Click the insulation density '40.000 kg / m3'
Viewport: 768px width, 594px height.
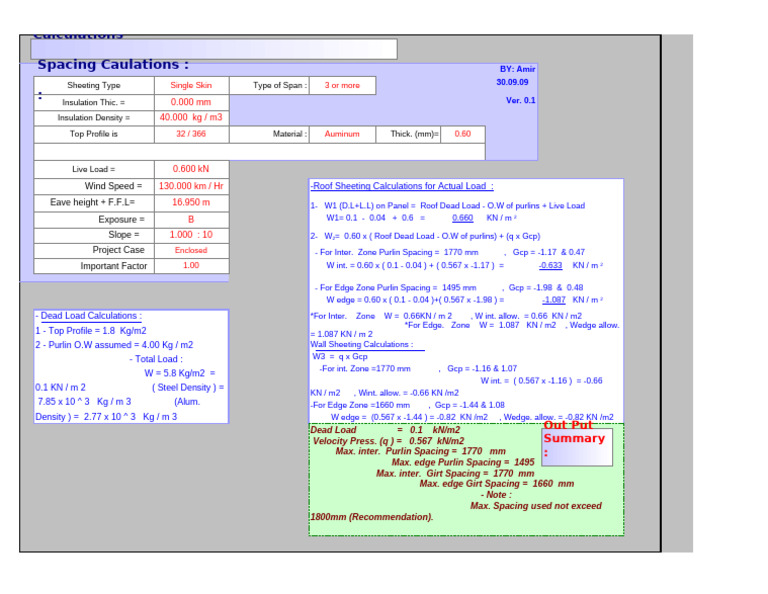tap(192, 118)
